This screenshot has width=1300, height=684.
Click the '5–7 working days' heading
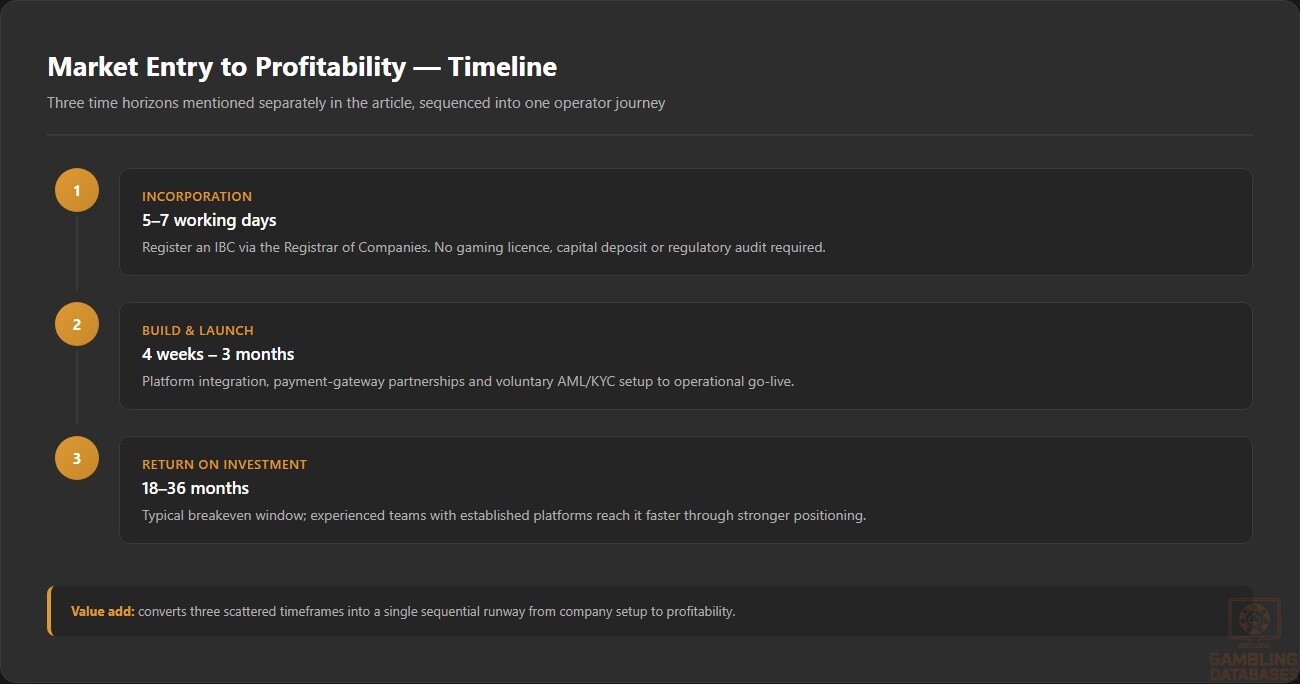coord(209,220)
